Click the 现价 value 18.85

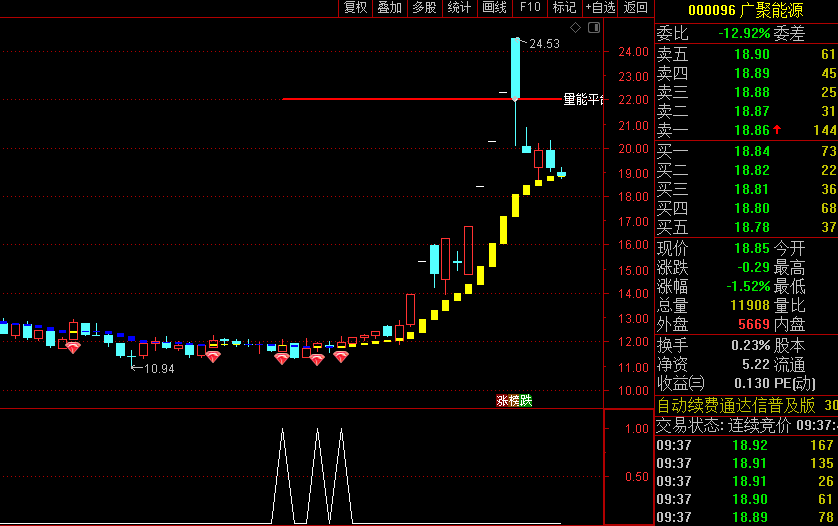coord(752,248)
